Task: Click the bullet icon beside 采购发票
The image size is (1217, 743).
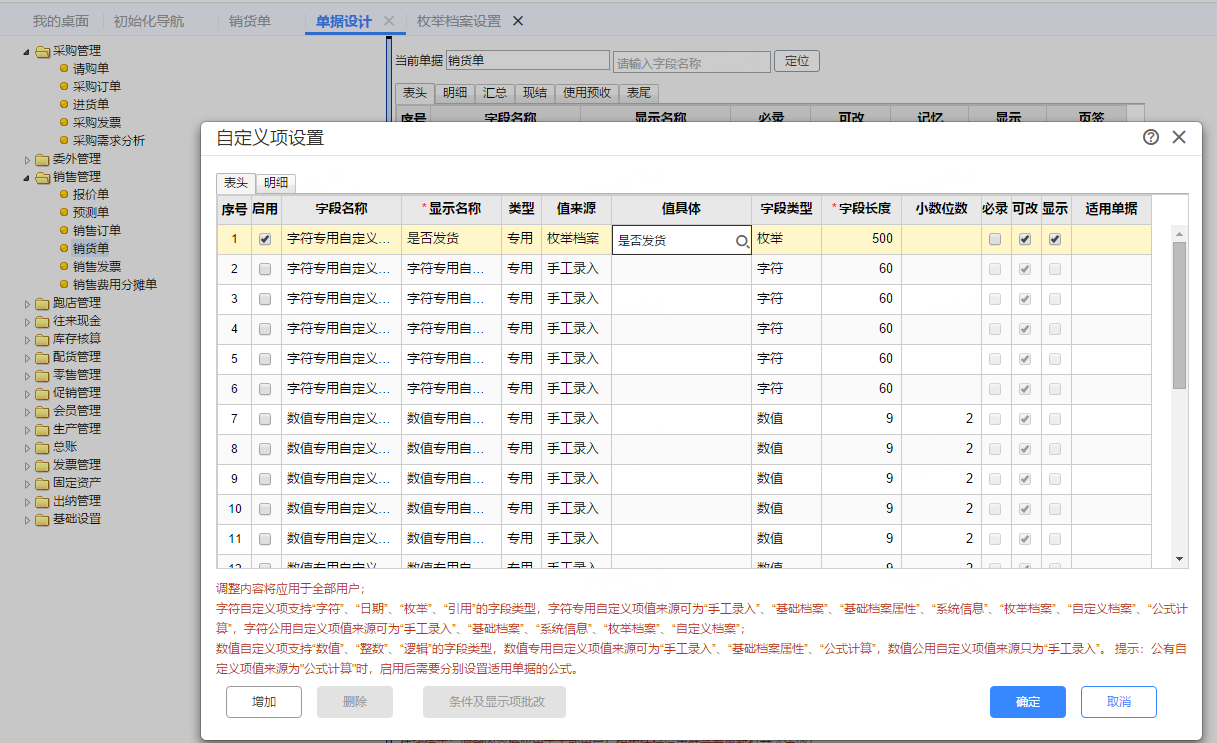Action: point(64,123)
